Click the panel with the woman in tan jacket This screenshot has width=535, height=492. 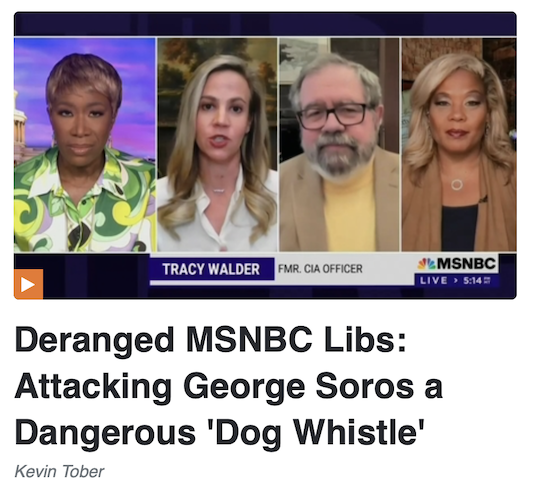(459, 145)
